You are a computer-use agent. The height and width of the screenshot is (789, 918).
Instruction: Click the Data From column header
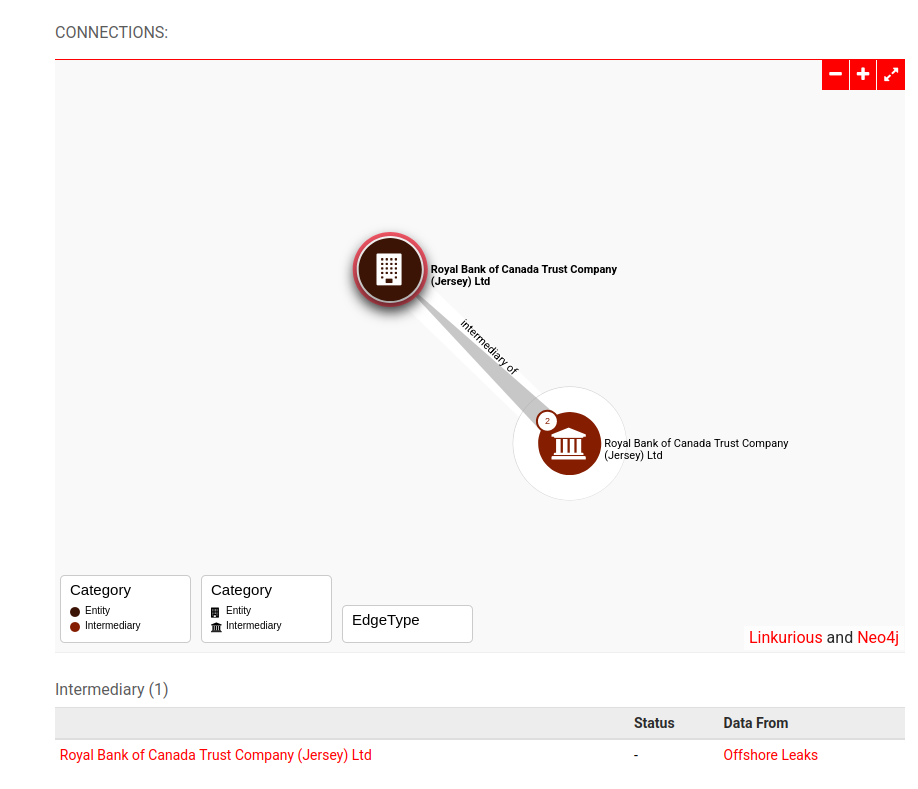pyautogui.click(x=755, y=723)
